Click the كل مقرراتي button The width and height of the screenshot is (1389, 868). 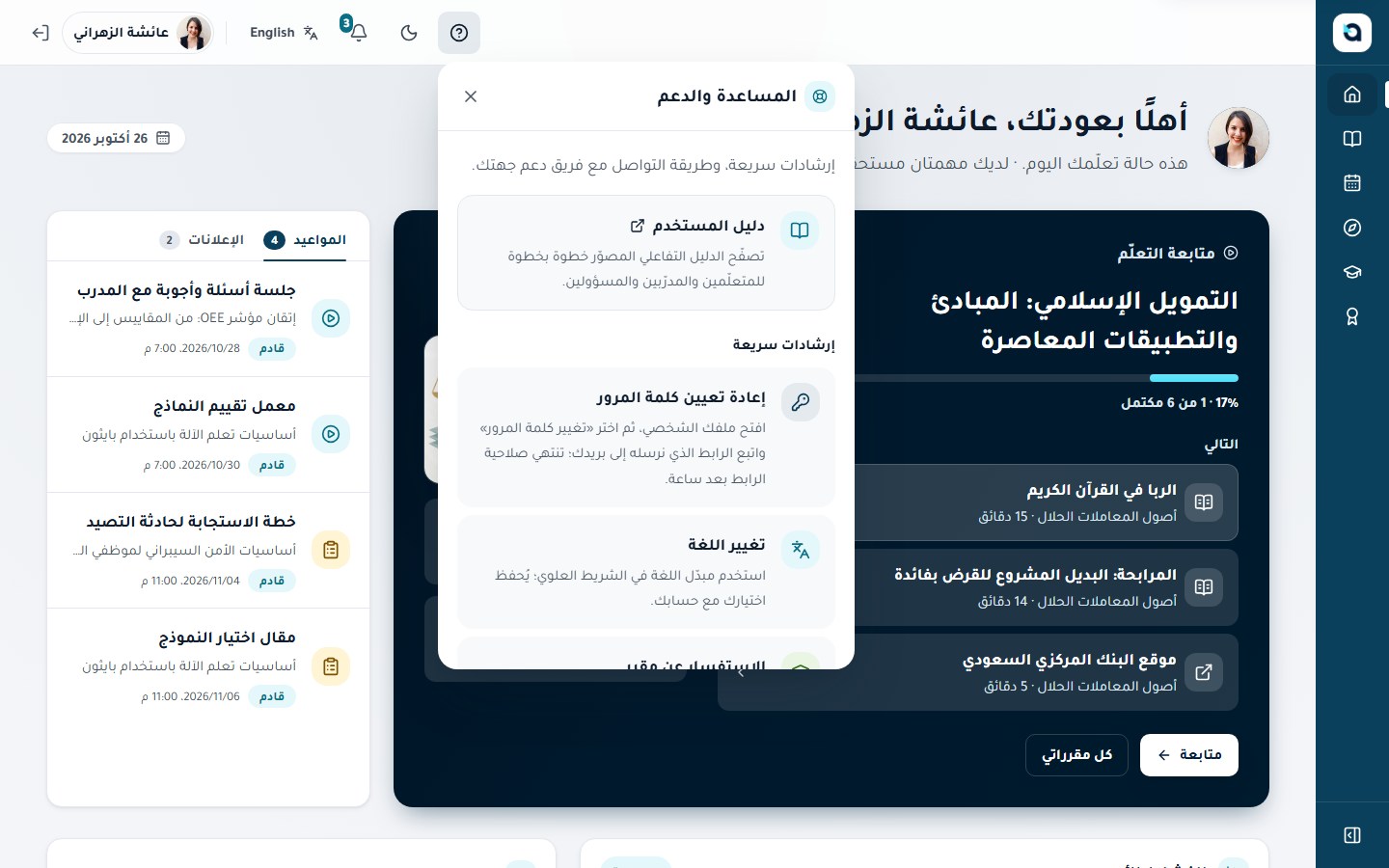click(x=1076, y=755)
